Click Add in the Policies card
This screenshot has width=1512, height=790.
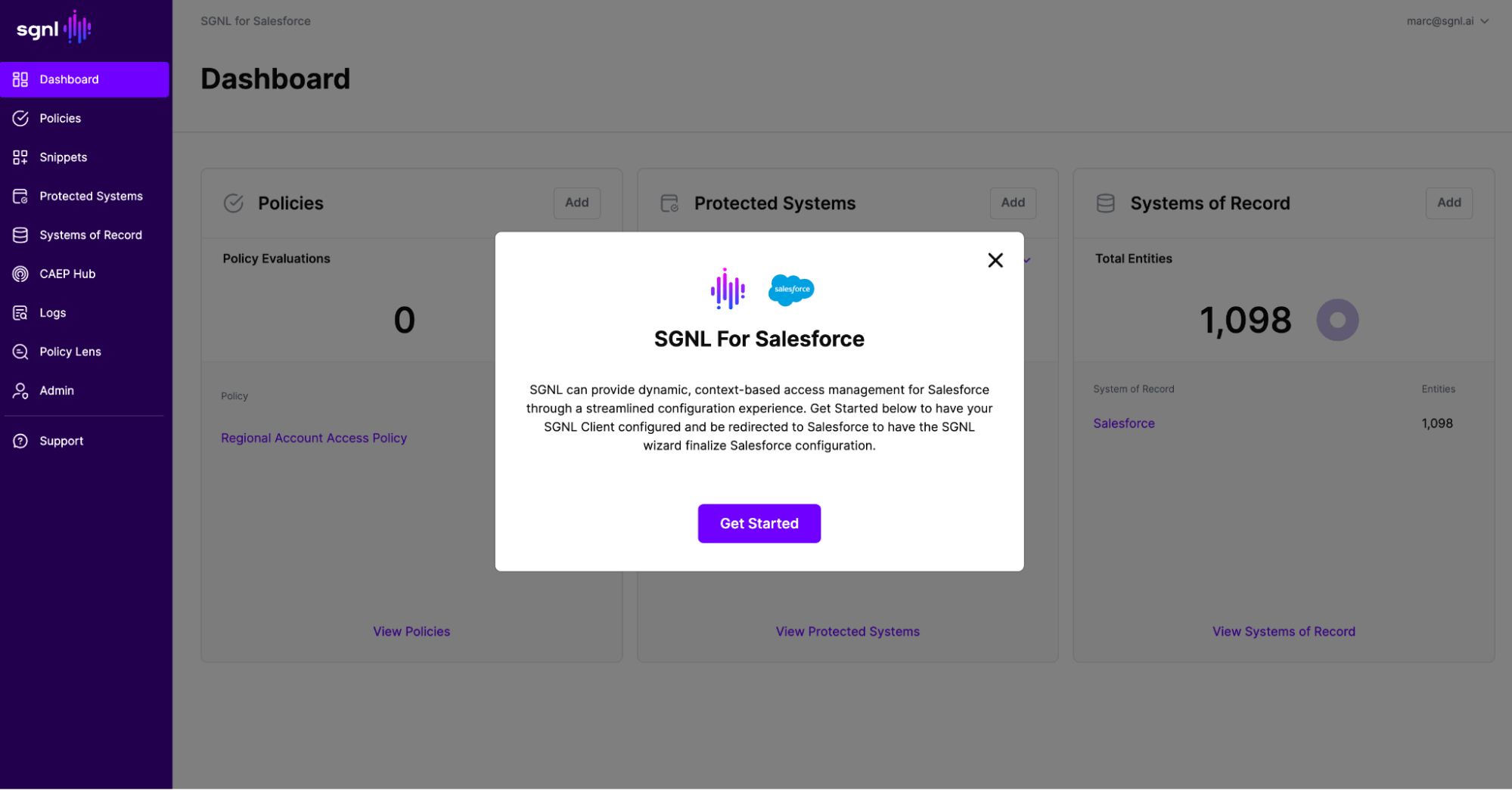click(576, 203)
